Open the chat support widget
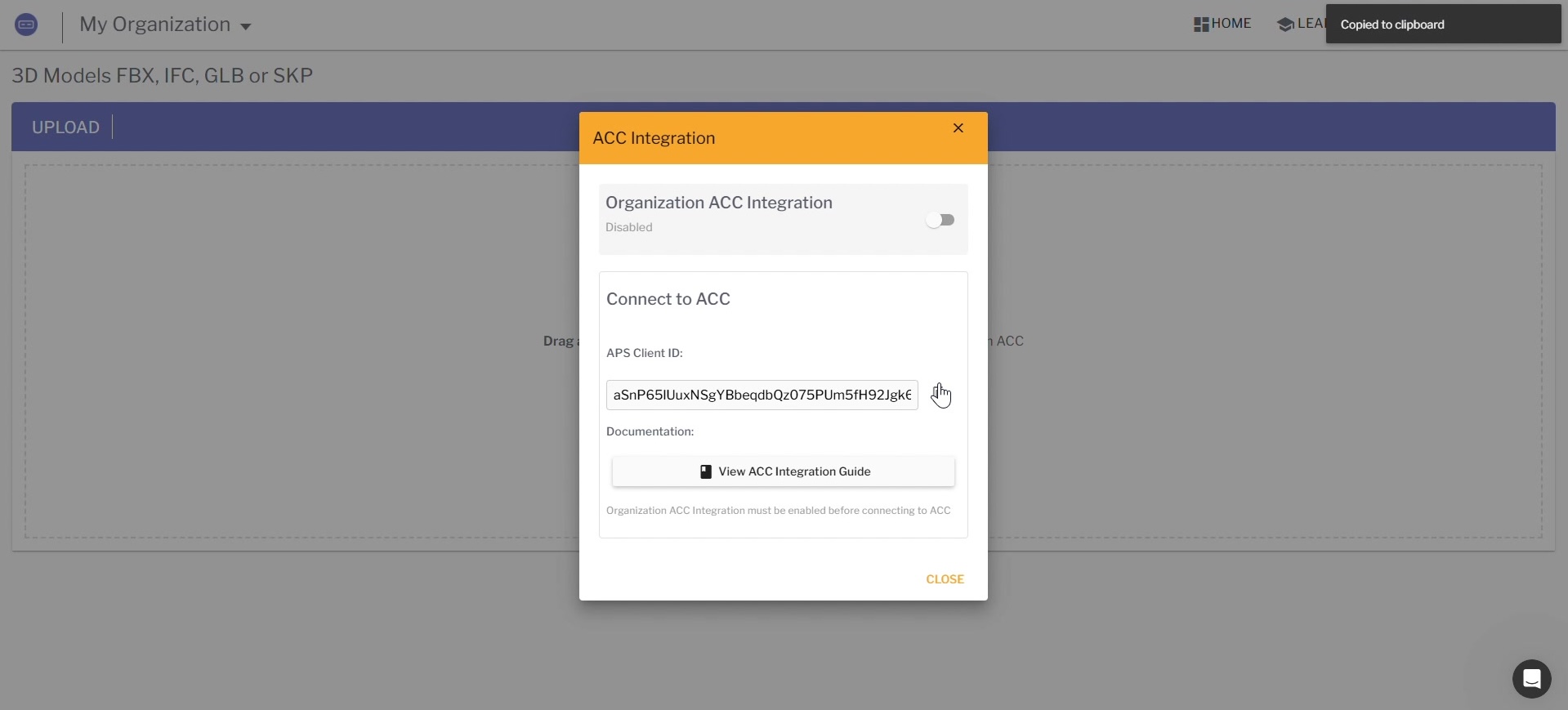Screen dimensions: 1568x710 click(x=1532, y=679)
